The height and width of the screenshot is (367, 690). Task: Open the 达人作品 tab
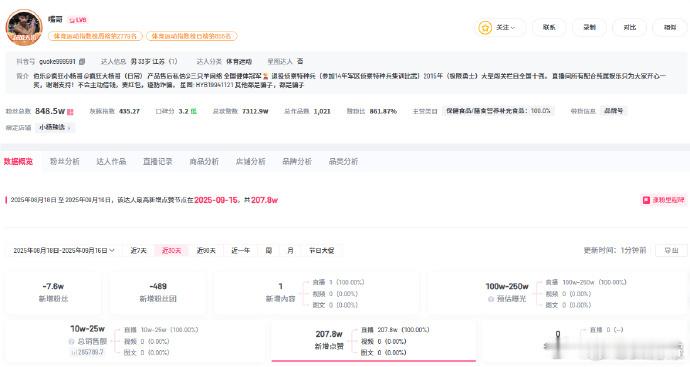coord(111,161)
